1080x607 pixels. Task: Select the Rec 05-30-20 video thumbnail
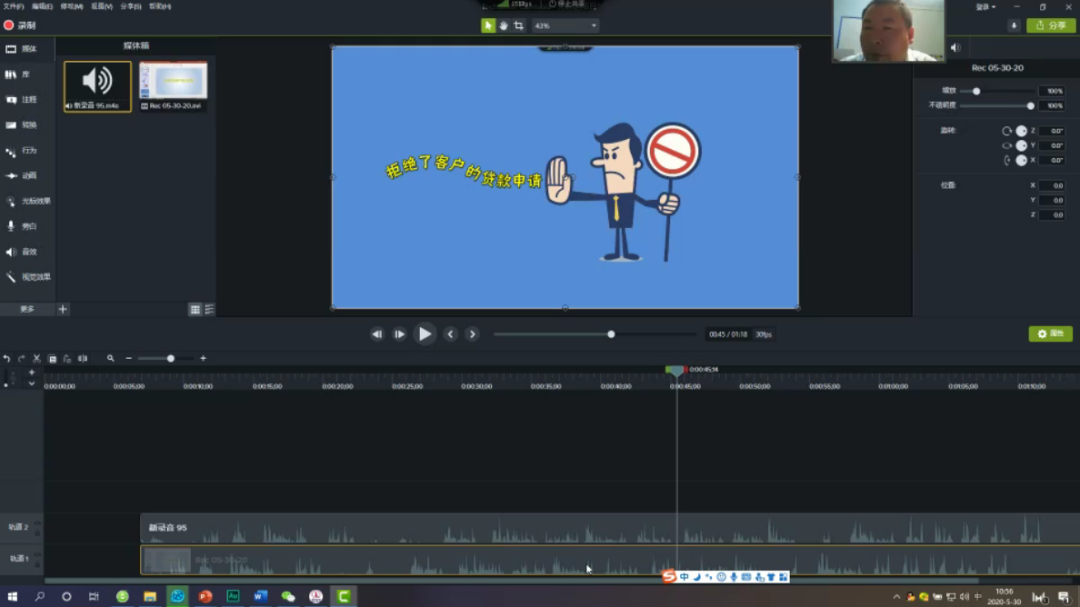click(173, 86)
